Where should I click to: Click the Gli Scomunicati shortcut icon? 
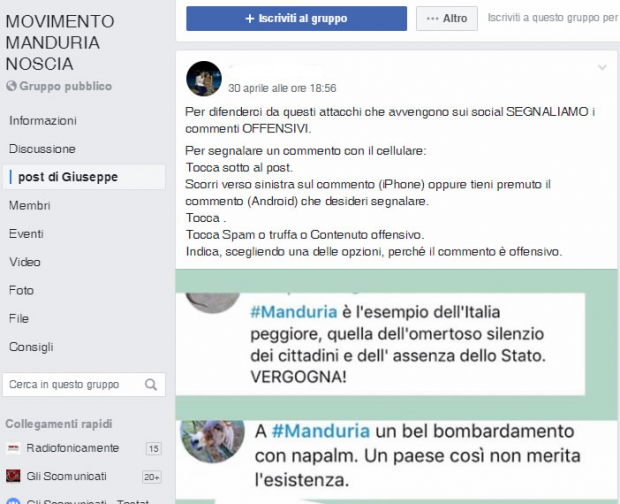[13, 476]
